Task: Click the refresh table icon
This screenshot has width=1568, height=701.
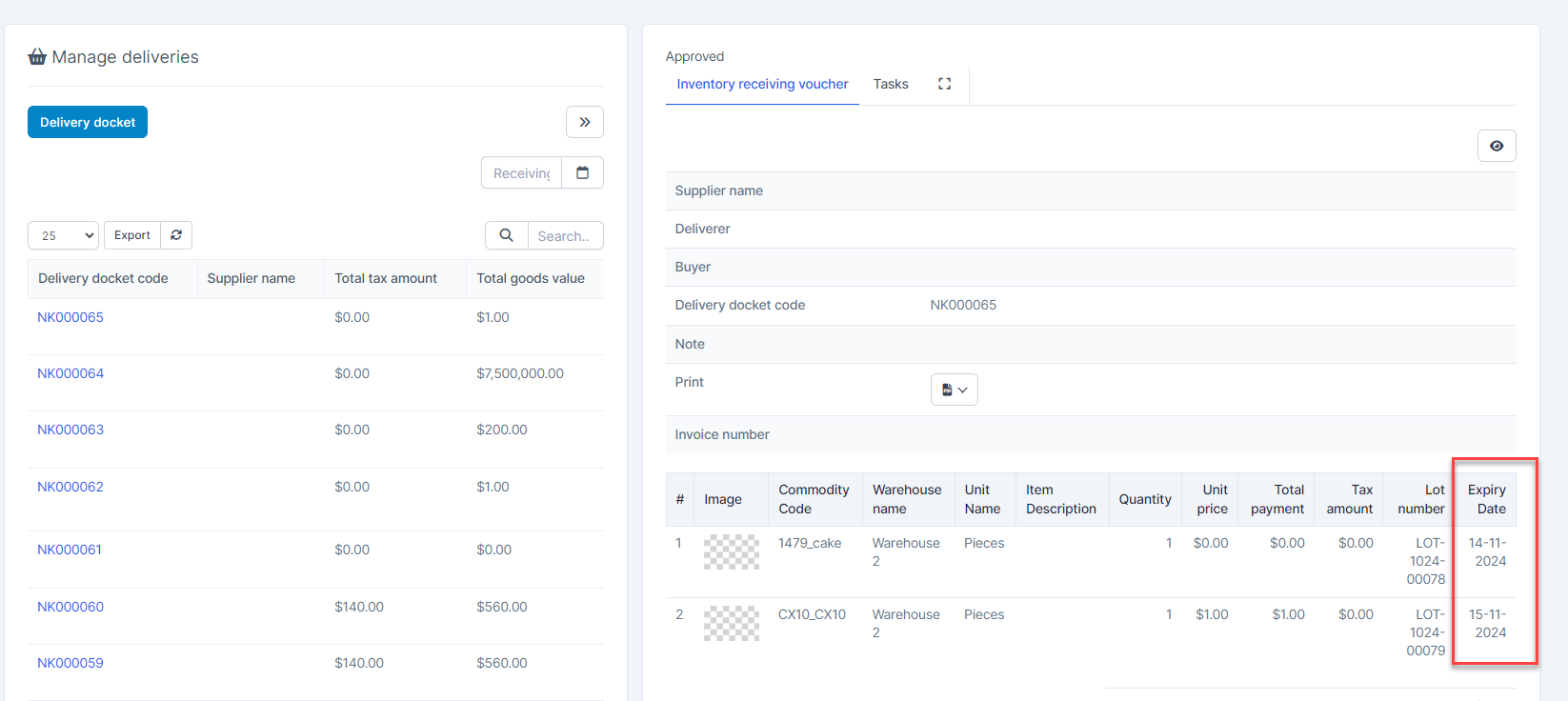Action: click(176, 235)
